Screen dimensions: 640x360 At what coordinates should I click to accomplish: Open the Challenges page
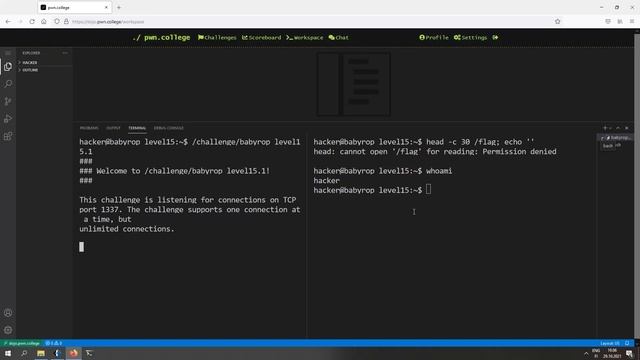point(217,38)
